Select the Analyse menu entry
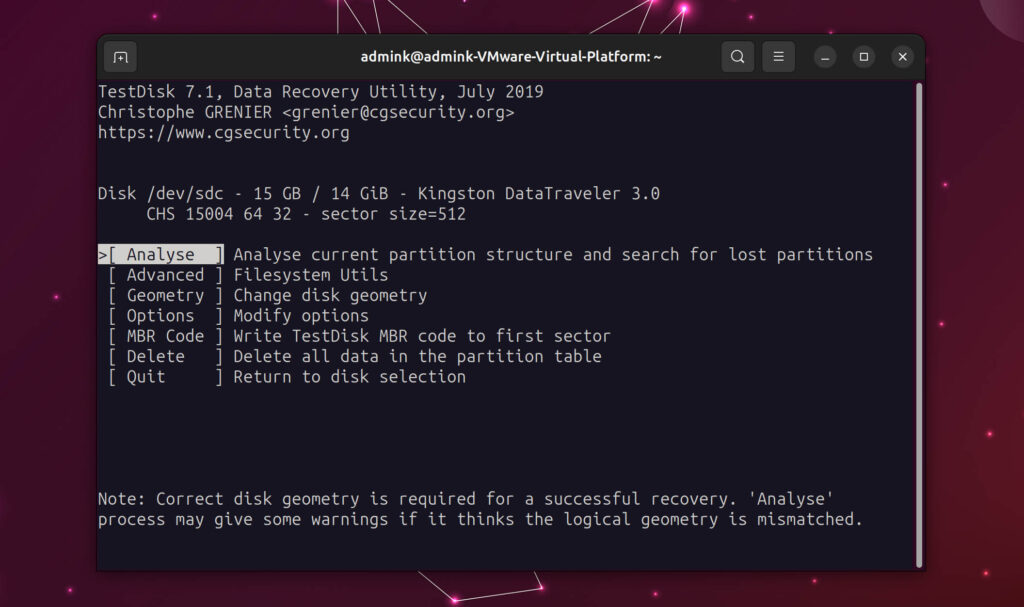This screenshot has width=1024, height=607. tap(160, 254)
